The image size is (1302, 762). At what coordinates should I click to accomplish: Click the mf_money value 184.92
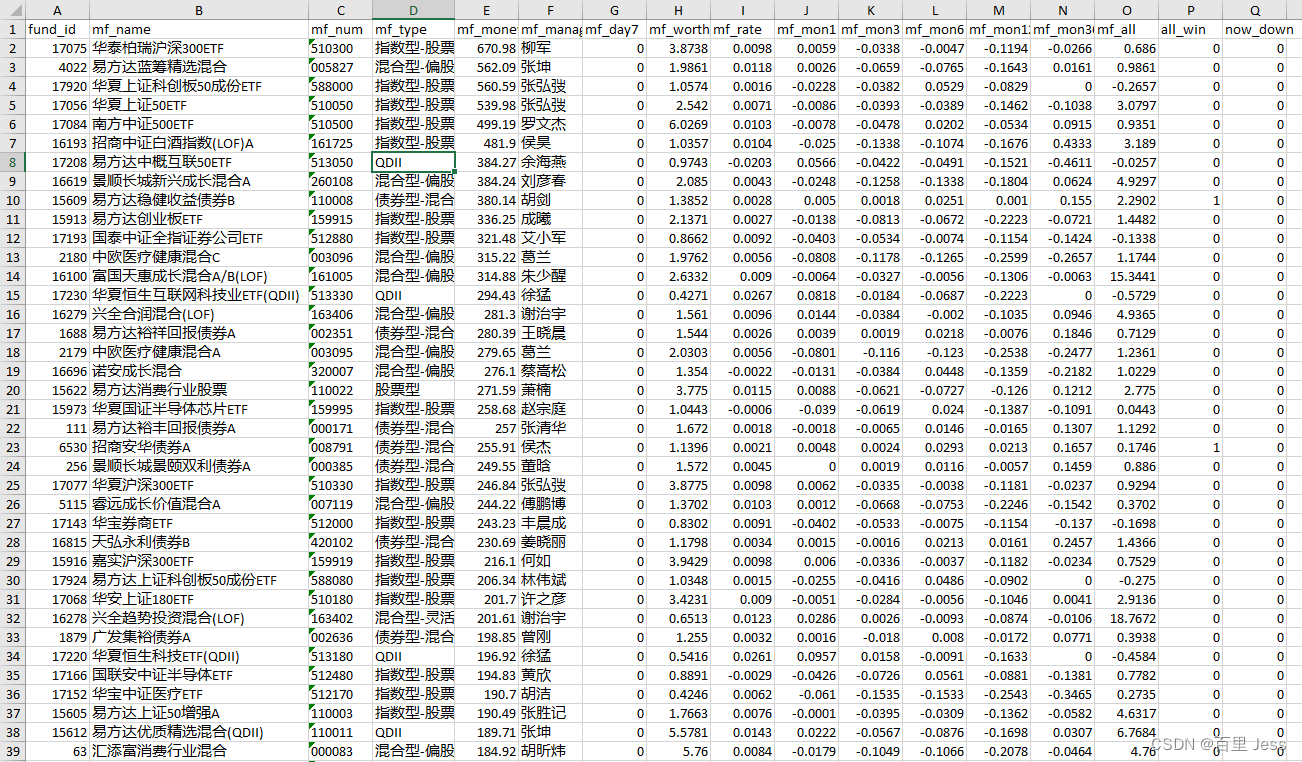[486, 751]
